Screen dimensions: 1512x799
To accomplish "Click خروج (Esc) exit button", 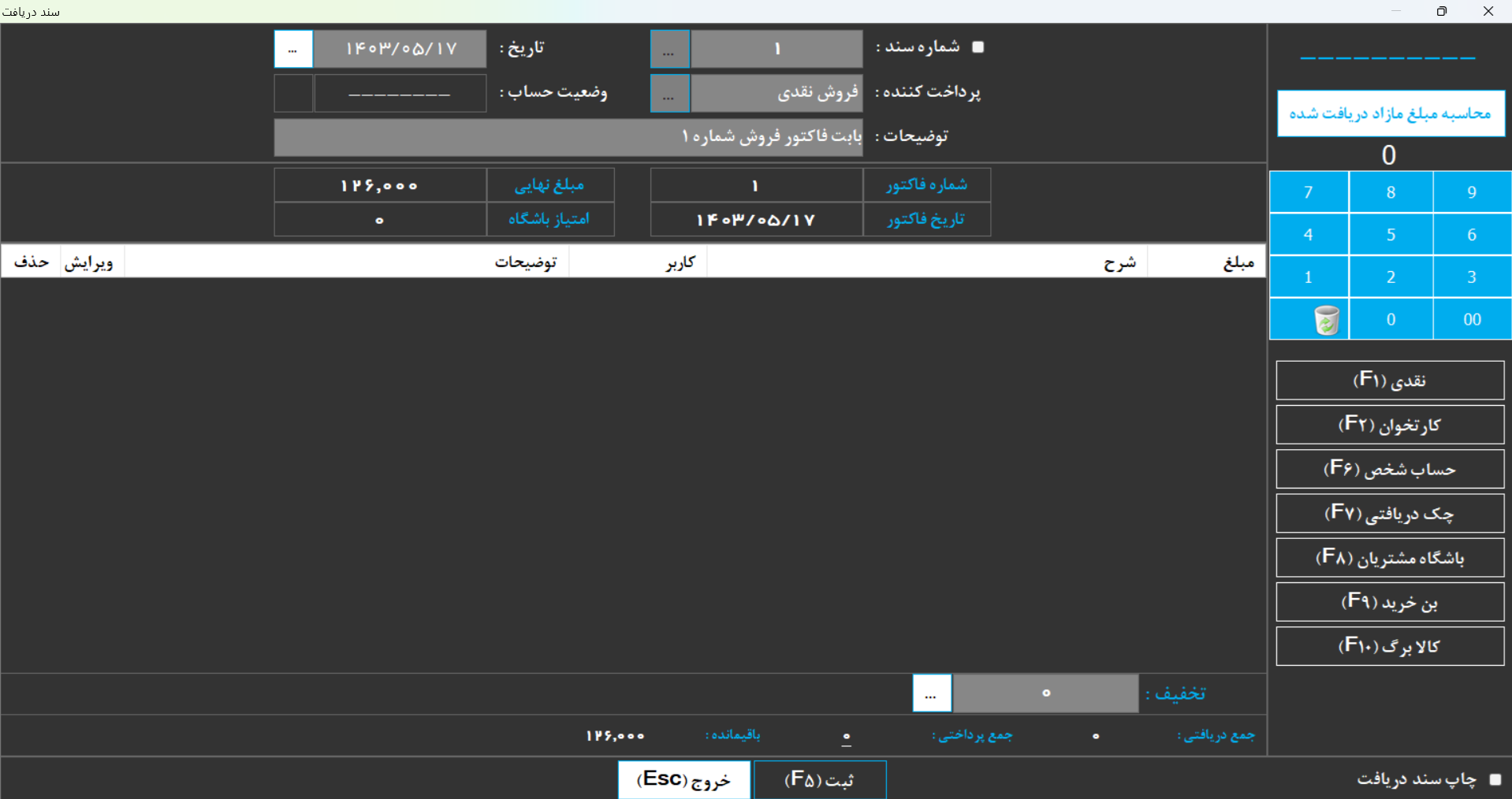I will 684,779.
